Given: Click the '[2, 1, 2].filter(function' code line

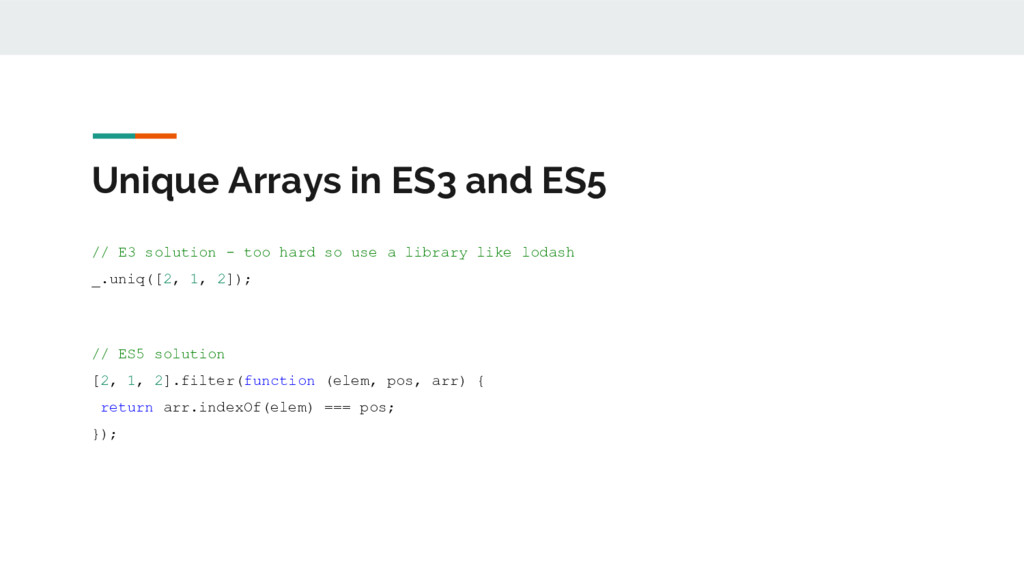Looking at the screenshot, I should pos(289,381).
